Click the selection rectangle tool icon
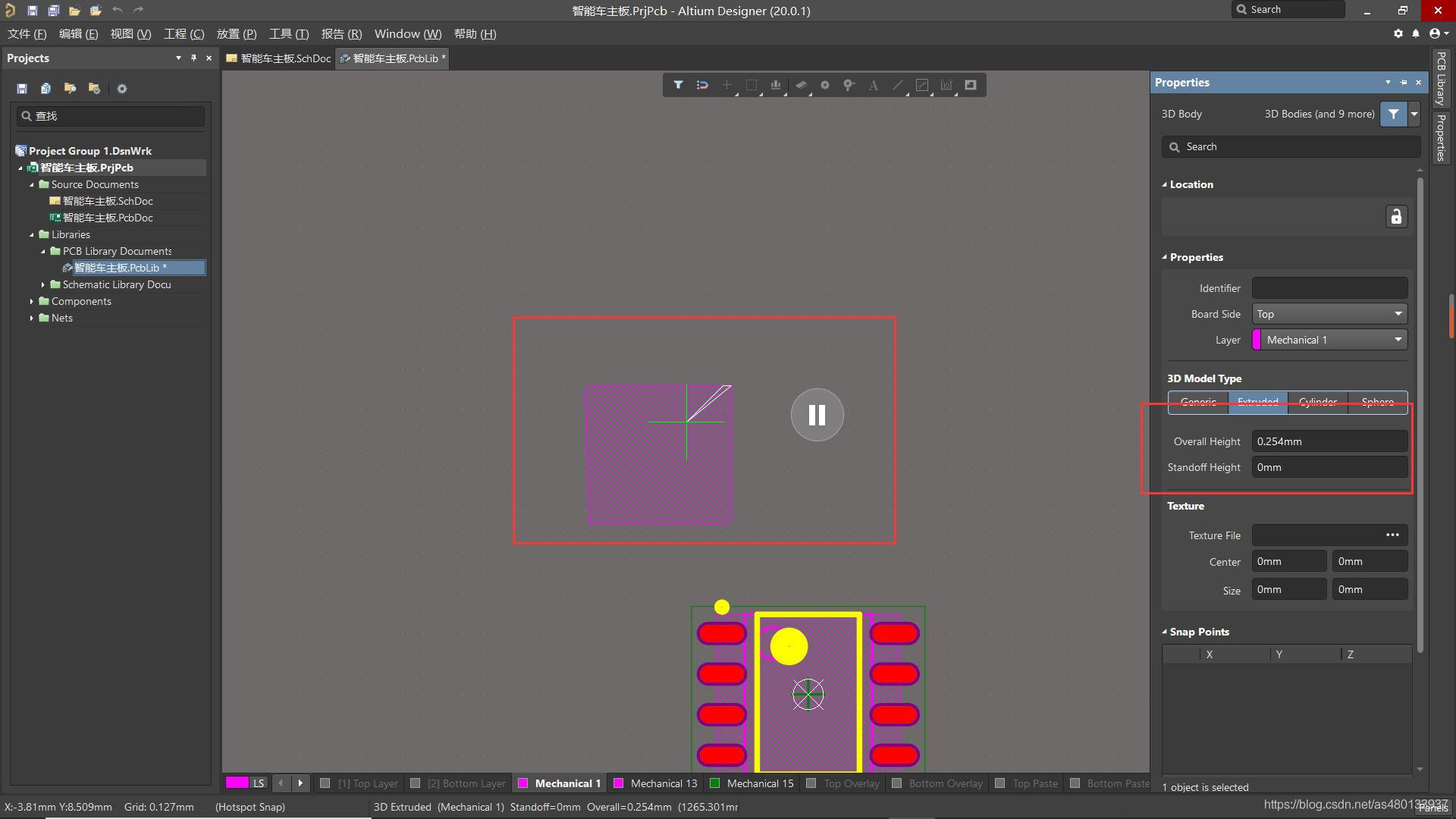Image resolution: width=1456 pixels, height=819 pixels. click(751, 85)
